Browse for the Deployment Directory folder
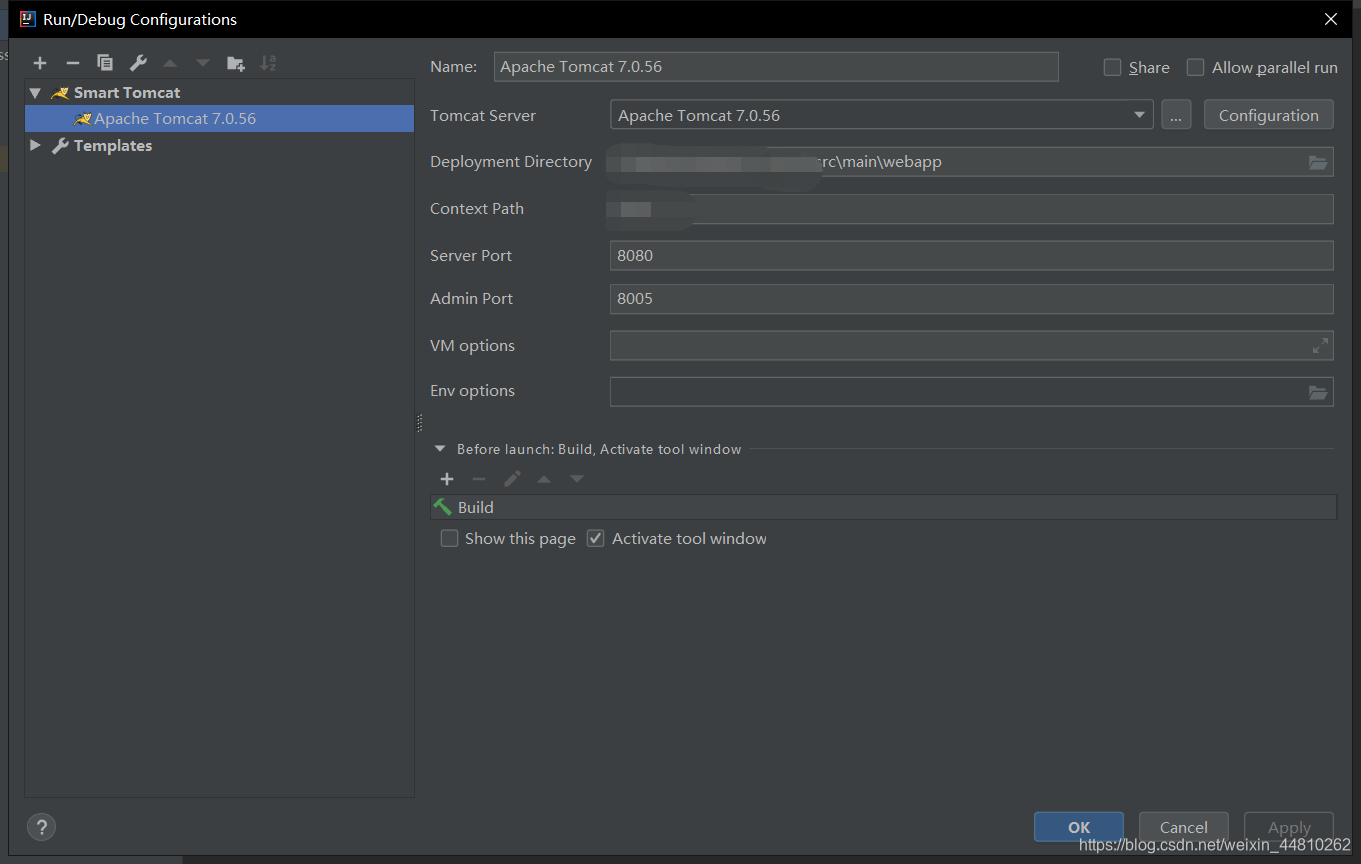The image size is (1361, 864). [x=1318, y=162]
